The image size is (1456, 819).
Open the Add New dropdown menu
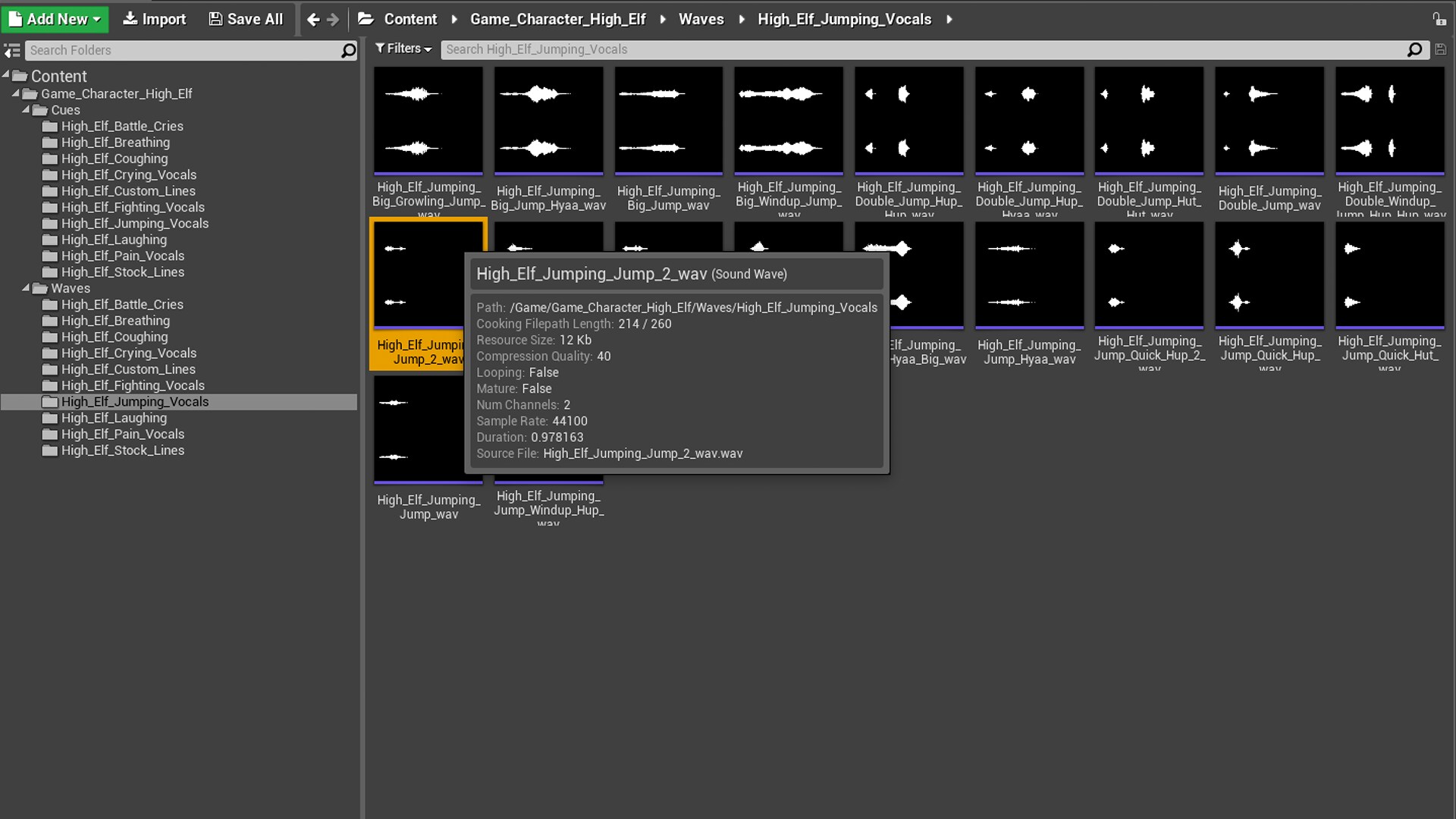(x=55, y=19)
